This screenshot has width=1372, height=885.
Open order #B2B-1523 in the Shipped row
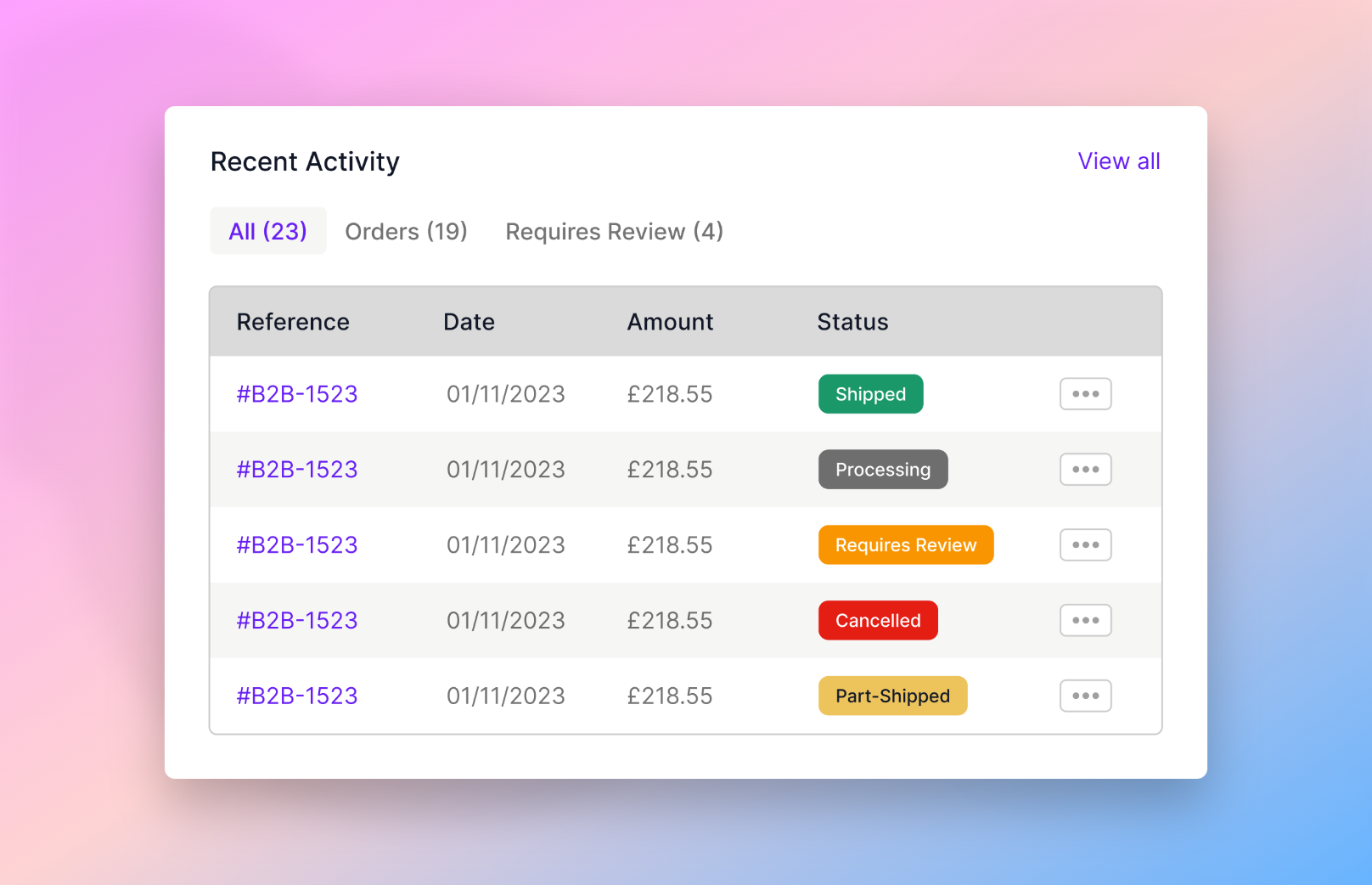point(296,393)
